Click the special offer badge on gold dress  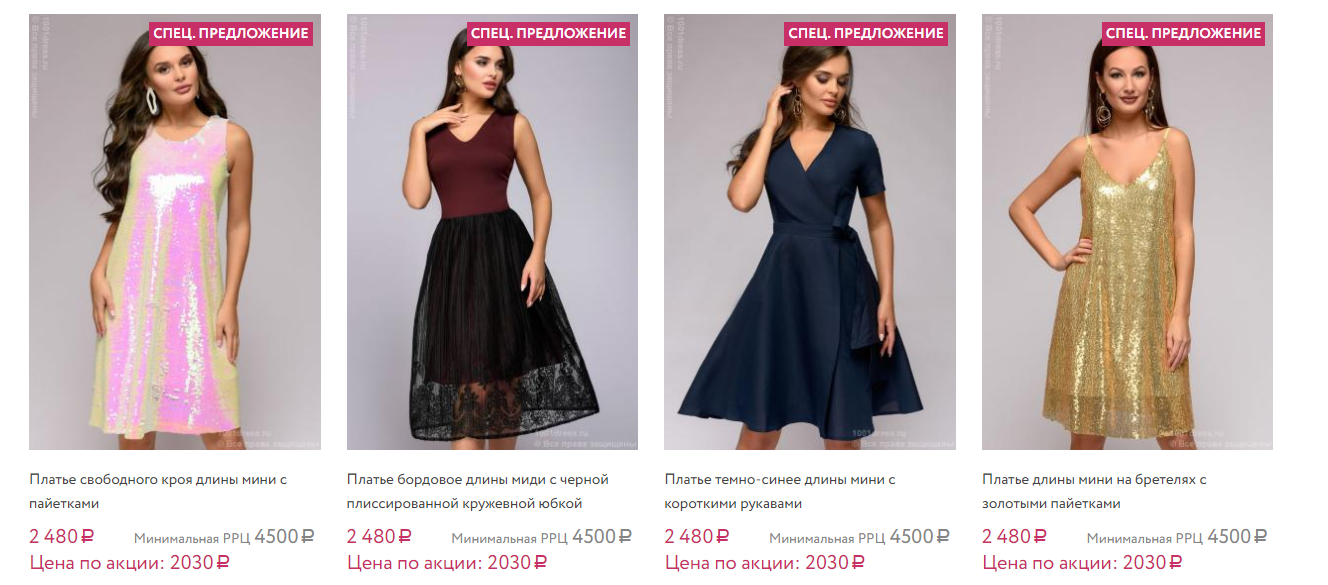click(1184, 33)
